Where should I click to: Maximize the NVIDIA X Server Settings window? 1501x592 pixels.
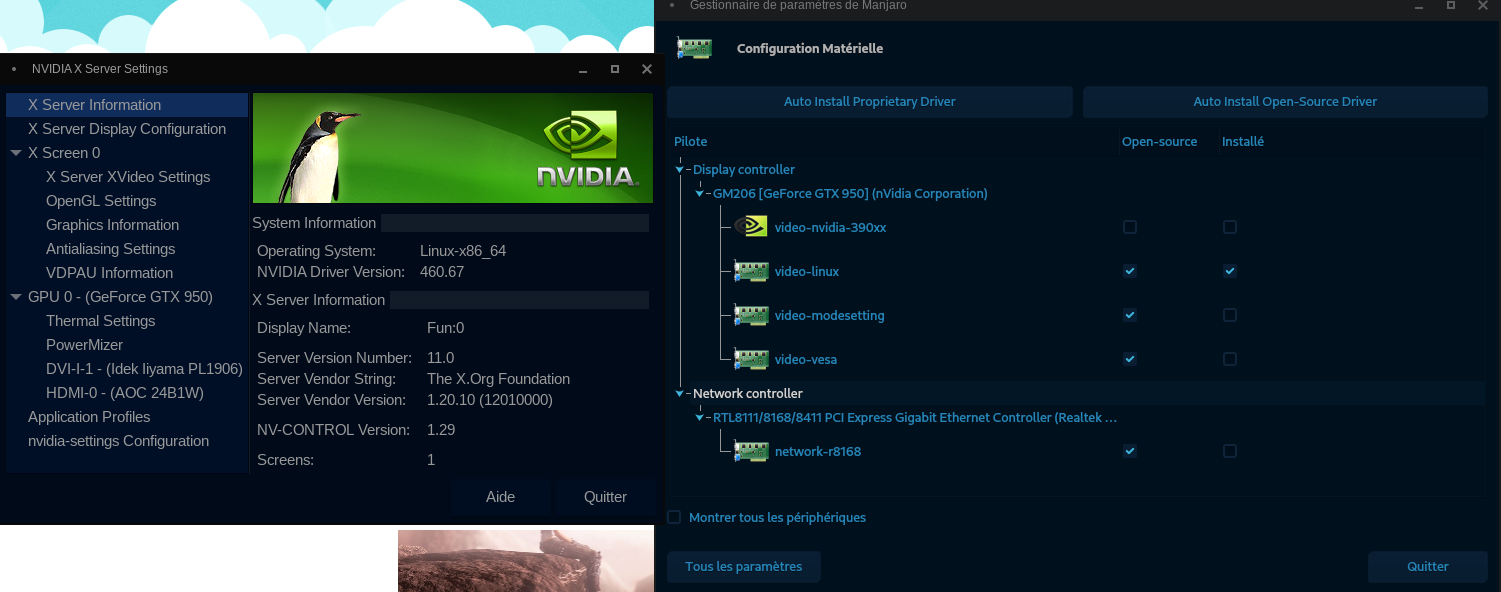[615, 69]
